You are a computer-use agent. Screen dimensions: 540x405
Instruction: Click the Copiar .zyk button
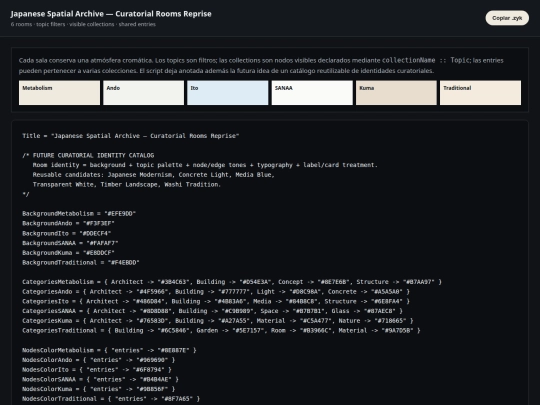coord(507,18)
